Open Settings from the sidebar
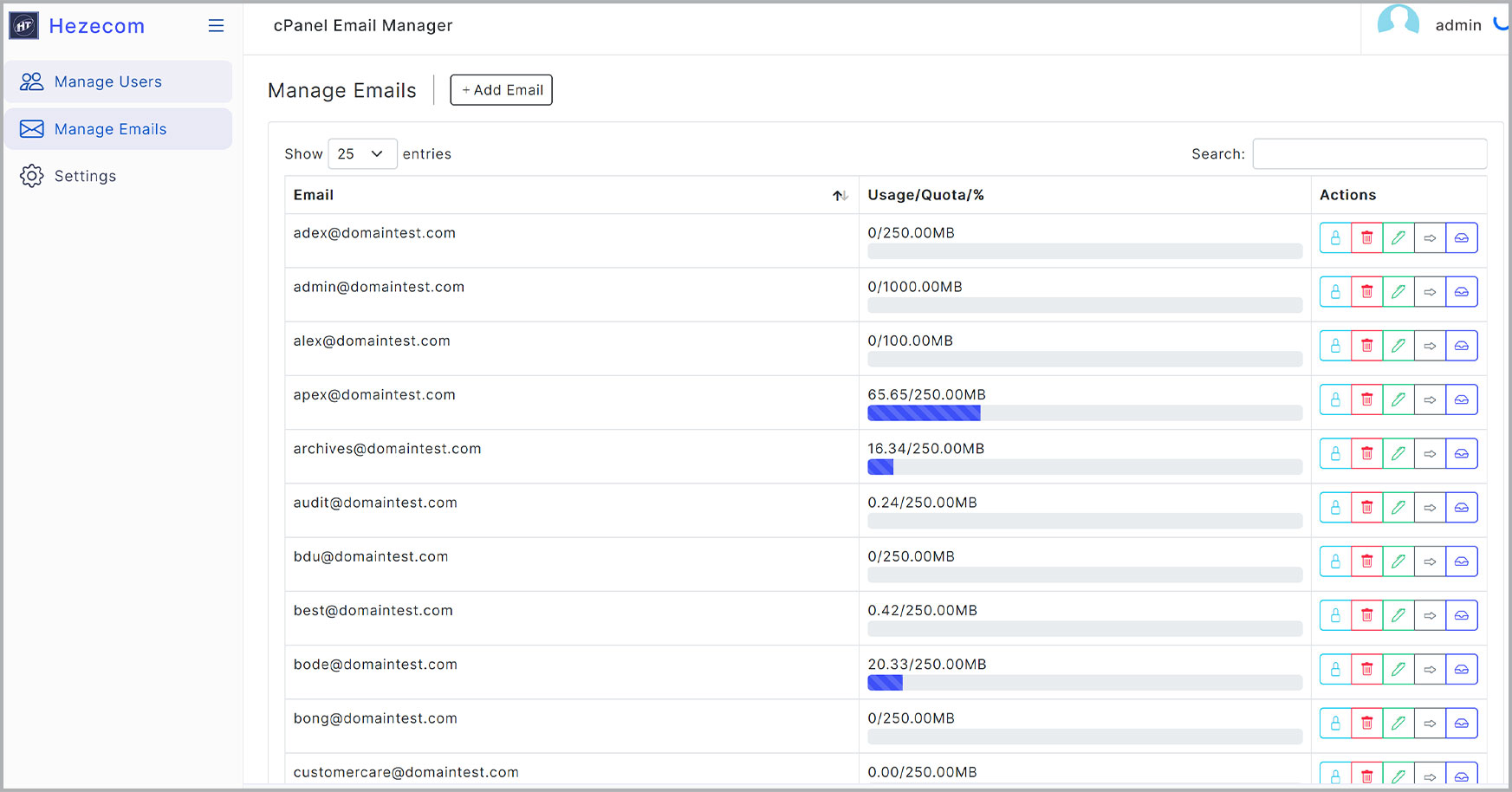The width and height of the screenshot is (1512, 792). [x=118, y=176]
